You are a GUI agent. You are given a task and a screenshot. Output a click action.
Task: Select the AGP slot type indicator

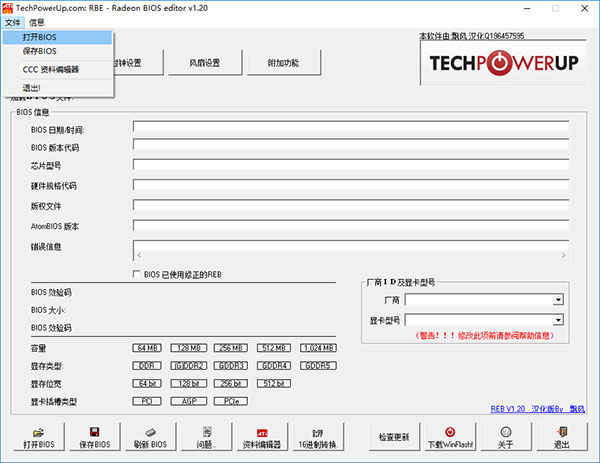pos(189,401)
